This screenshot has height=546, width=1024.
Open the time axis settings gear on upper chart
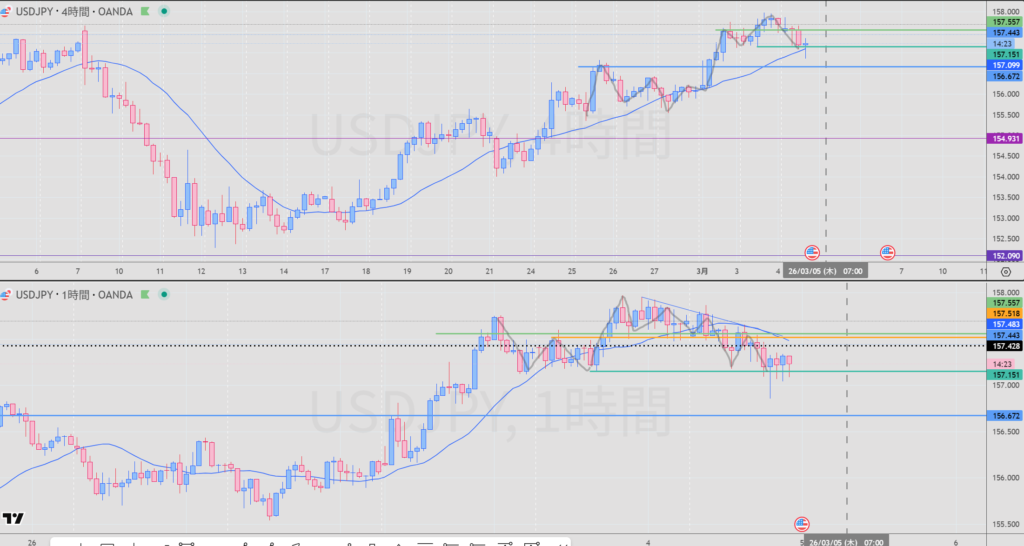click(x=1004, y=271)
